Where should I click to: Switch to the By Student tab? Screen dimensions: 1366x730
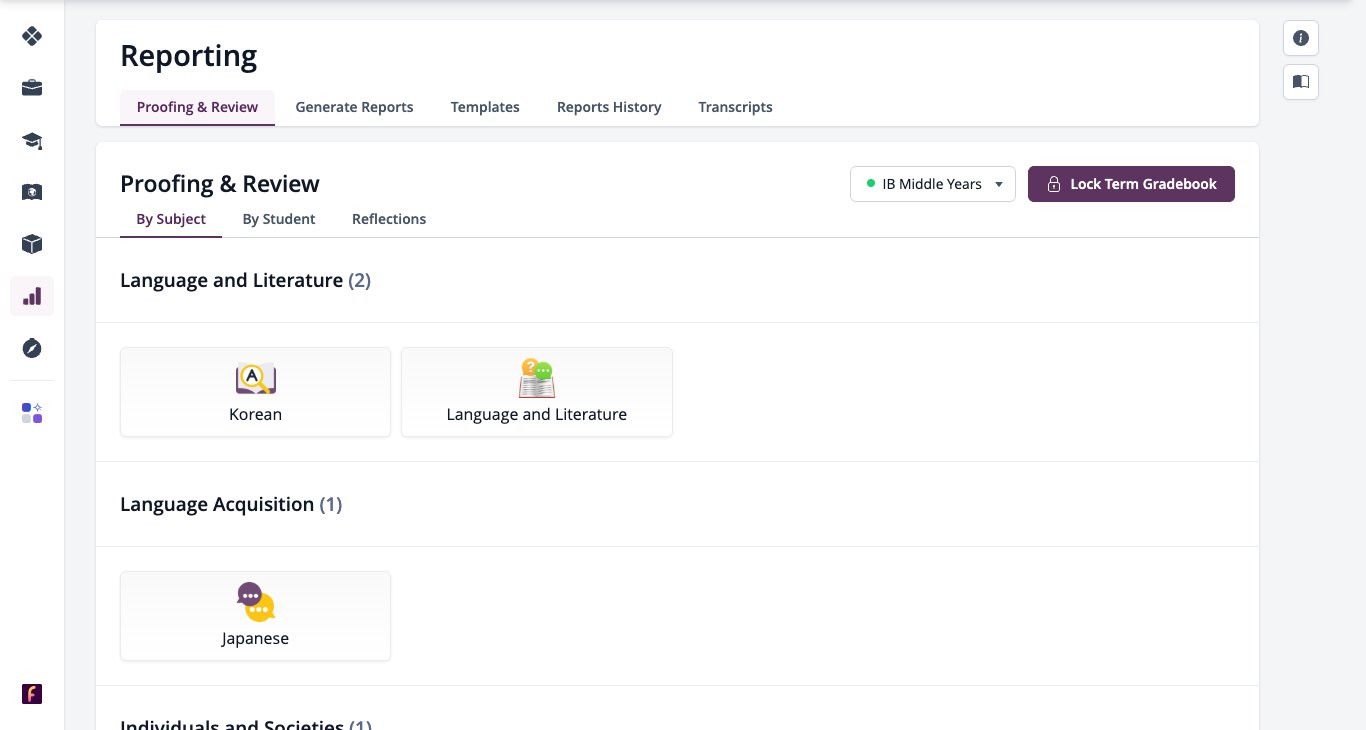279,219
